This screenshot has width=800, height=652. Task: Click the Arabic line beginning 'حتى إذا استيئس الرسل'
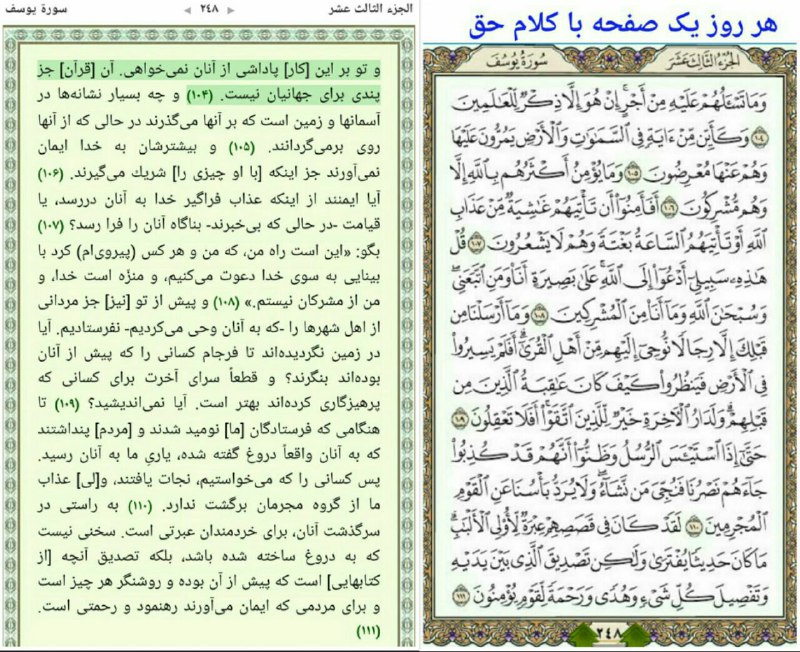tap(608, 456)
